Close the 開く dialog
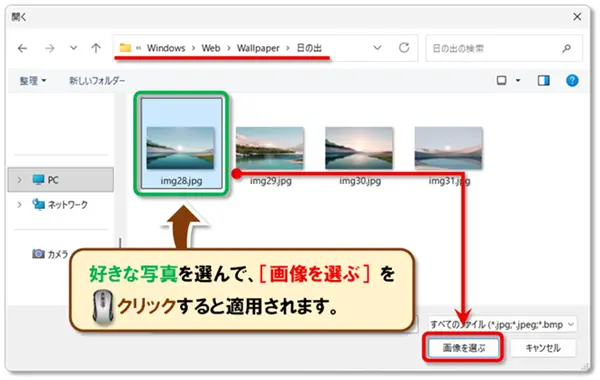The image size is (600, 380). point(577,16)
